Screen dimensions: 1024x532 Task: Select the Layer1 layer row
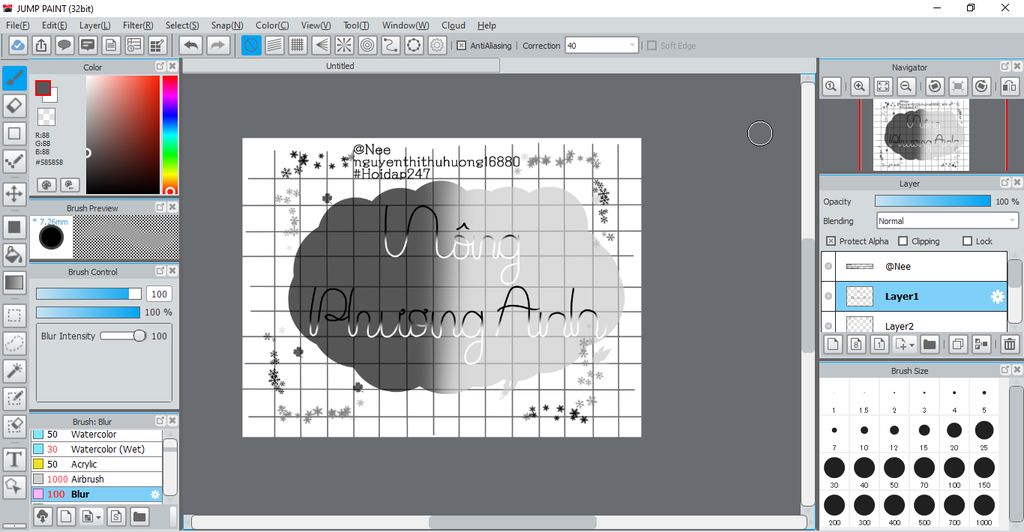pos(914,296)
